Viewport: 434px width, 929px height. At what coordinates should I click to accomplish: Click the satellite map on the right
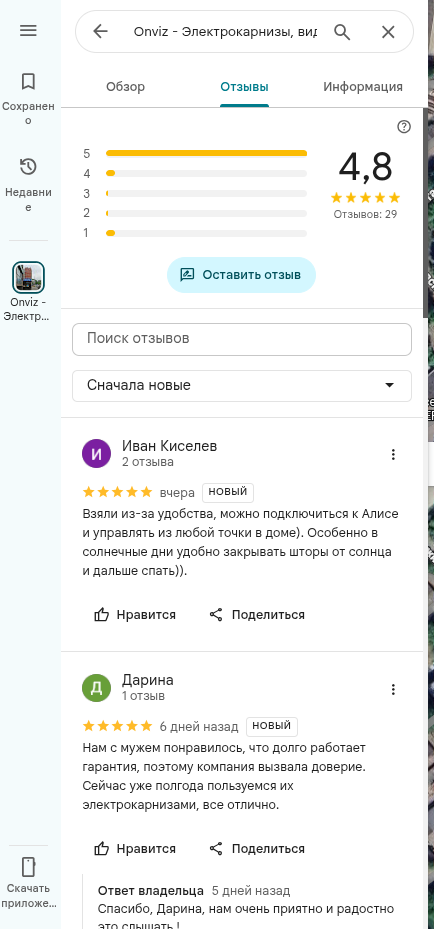coord(431,464)
